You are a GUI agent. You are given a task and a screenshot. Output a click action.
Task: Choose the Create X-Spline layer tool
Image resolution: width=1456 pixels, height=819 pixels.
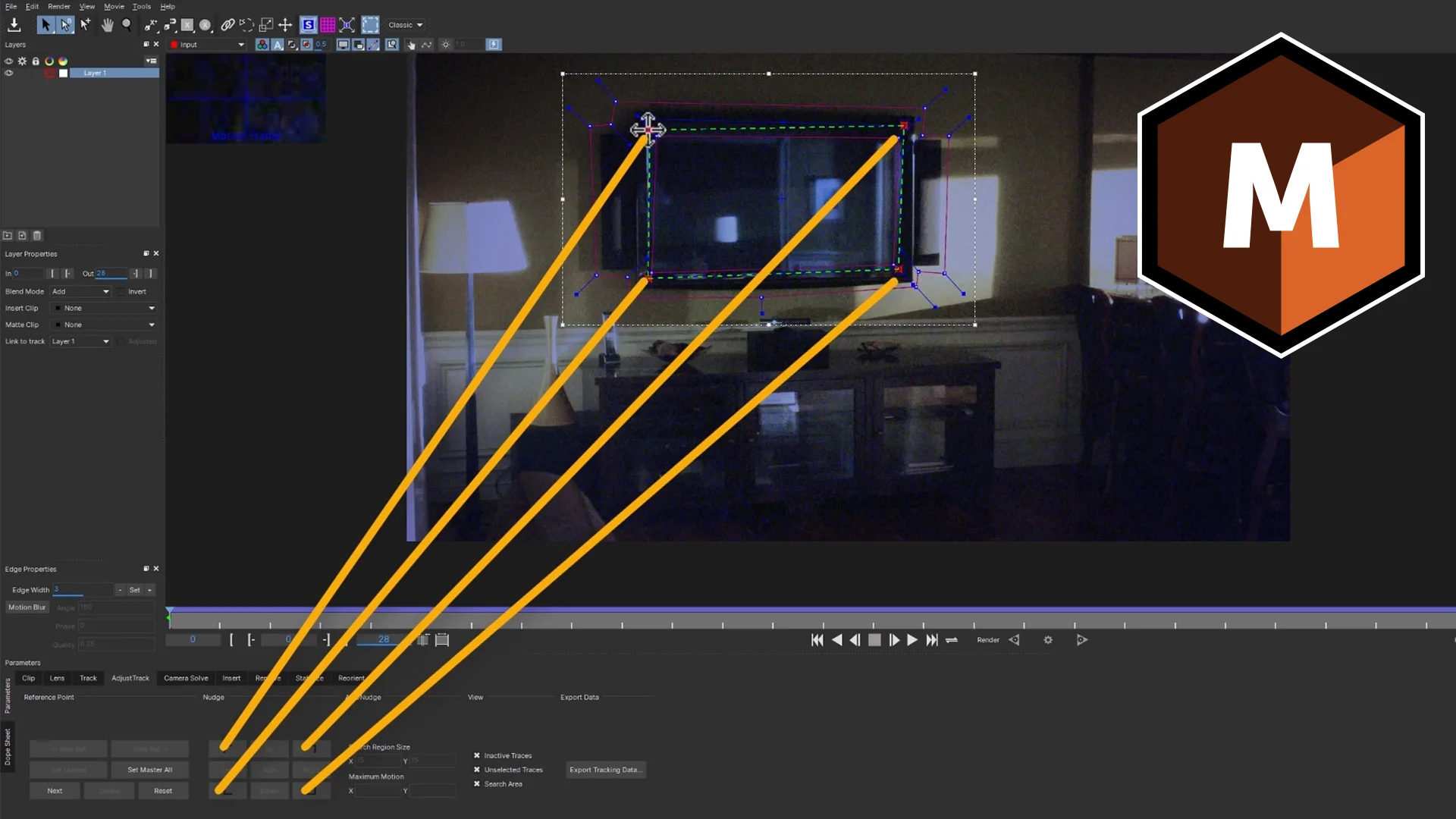(151, 25)
